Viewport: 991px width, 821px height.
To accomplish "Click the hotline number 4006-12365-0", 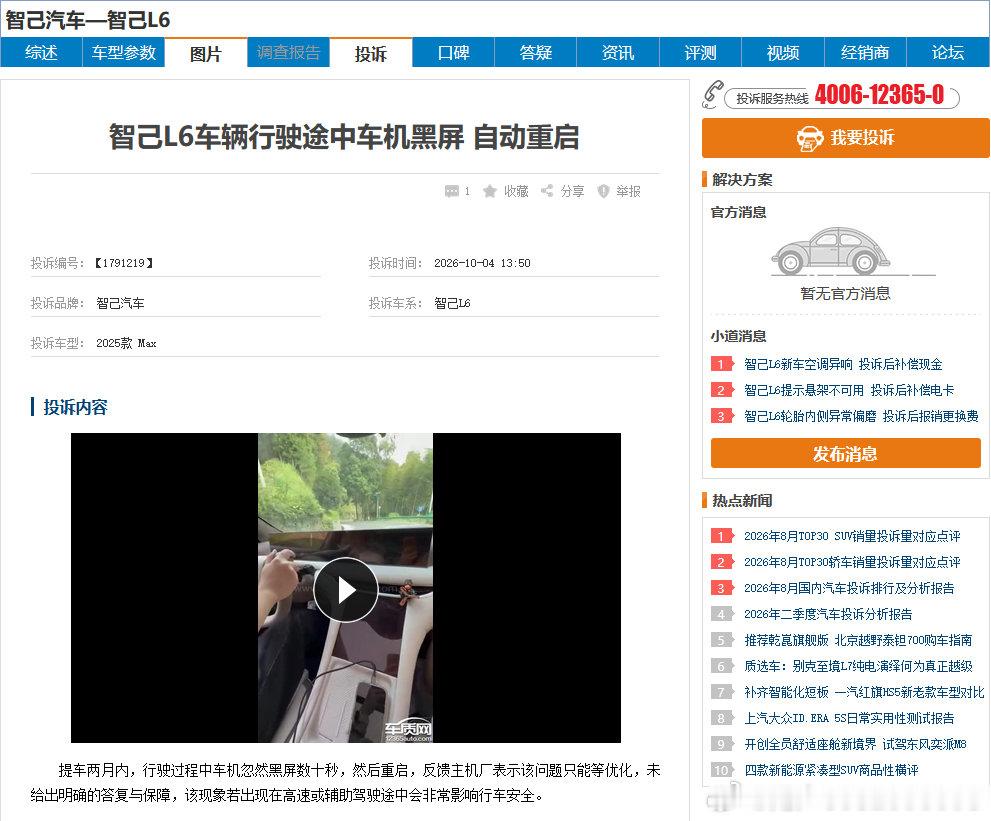I will tap(879, 95).
